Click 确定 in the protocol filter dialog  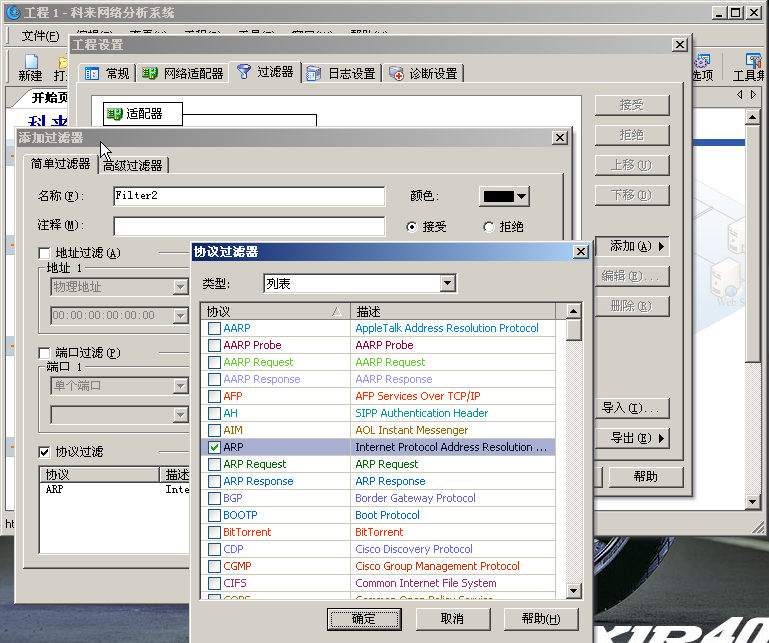point(364,618)
